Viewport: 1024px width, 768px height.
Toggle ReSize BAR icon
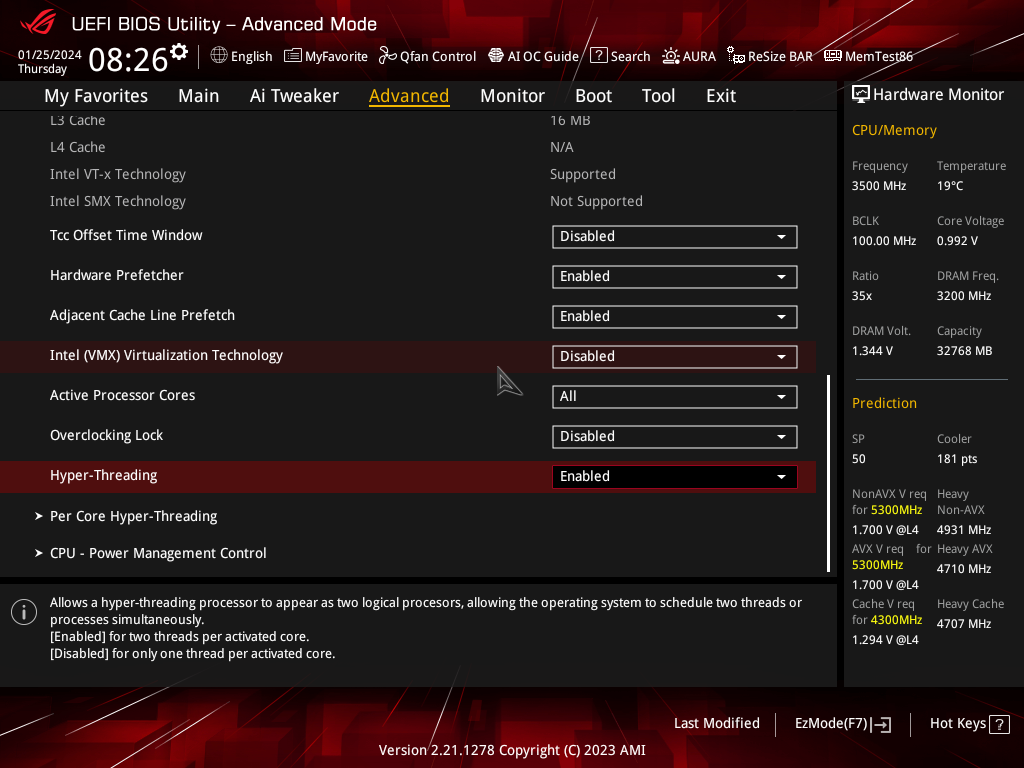(736, 56)
